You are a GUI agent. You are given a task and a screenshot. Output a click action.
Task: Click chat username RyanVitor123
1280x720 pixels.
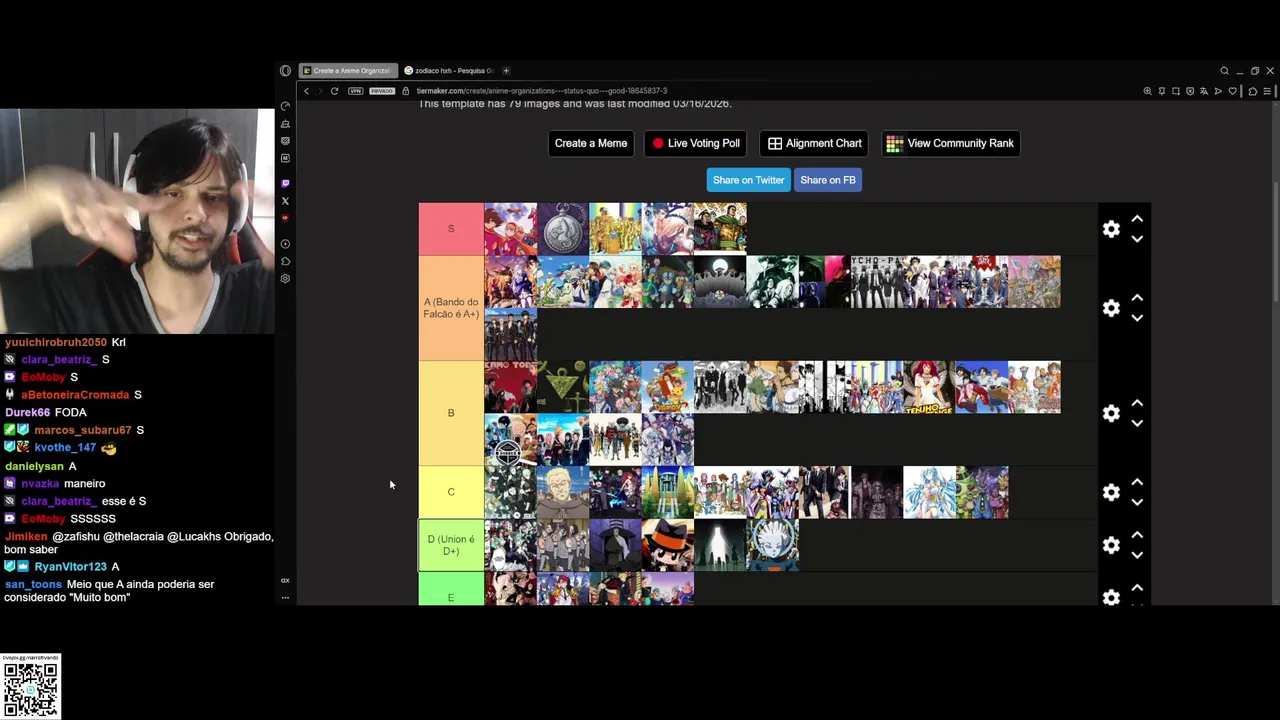click(x=70, y=567)
